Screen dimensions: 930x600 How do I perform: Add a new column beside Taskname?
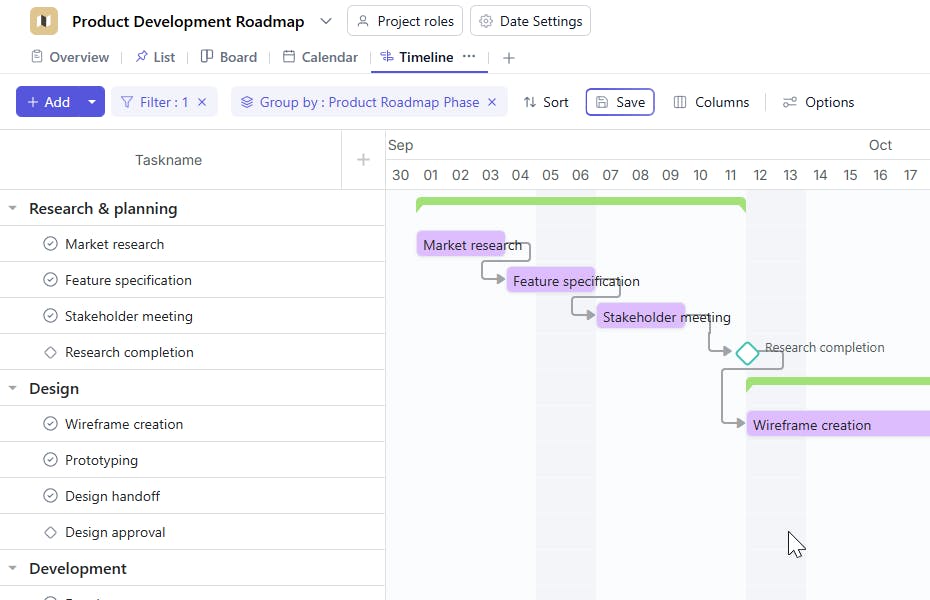point(363,160)
